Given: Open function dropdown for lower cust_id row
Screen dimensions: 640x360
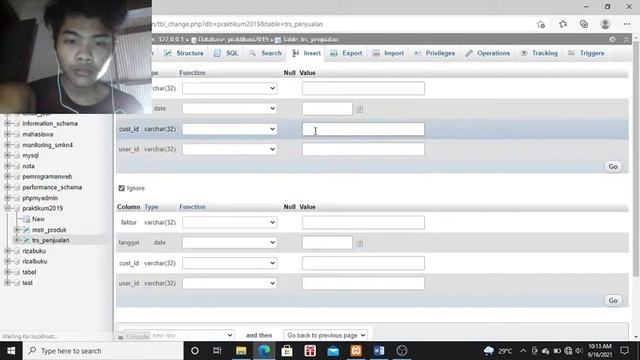Looking at the screenshot, I should (x=229, y=263).
